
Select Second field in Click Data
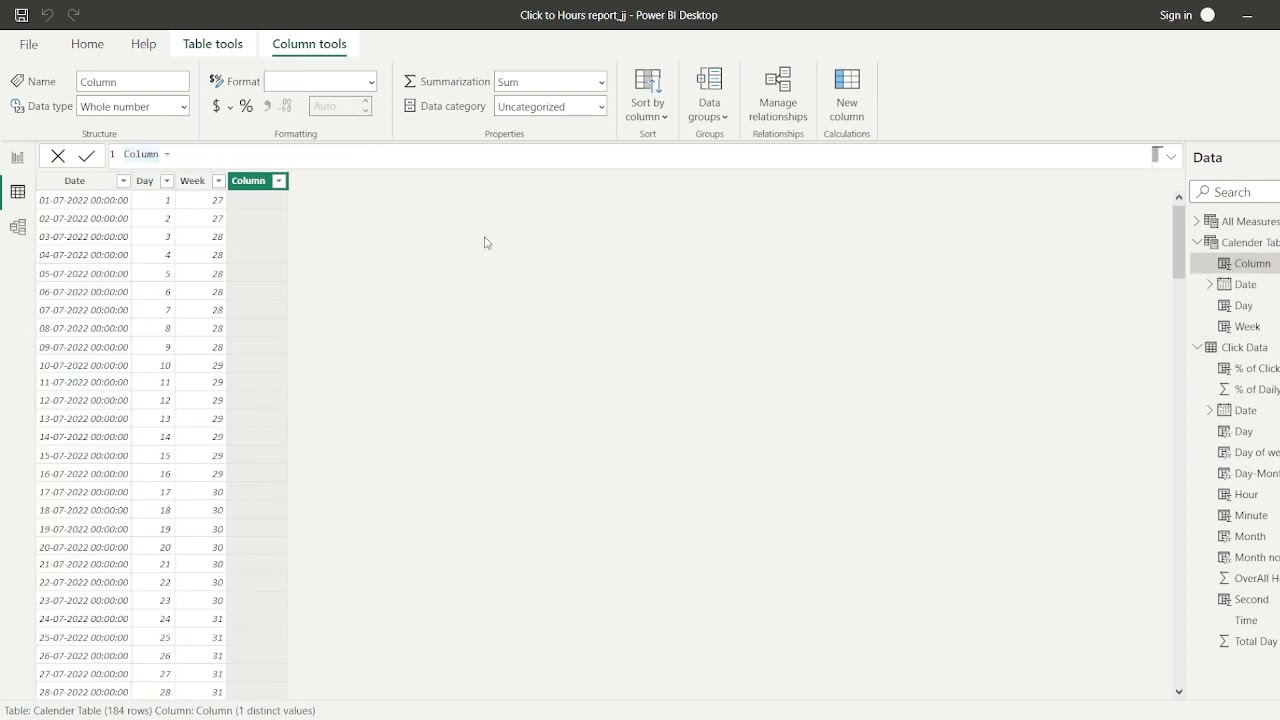(x=1251, y=599)
